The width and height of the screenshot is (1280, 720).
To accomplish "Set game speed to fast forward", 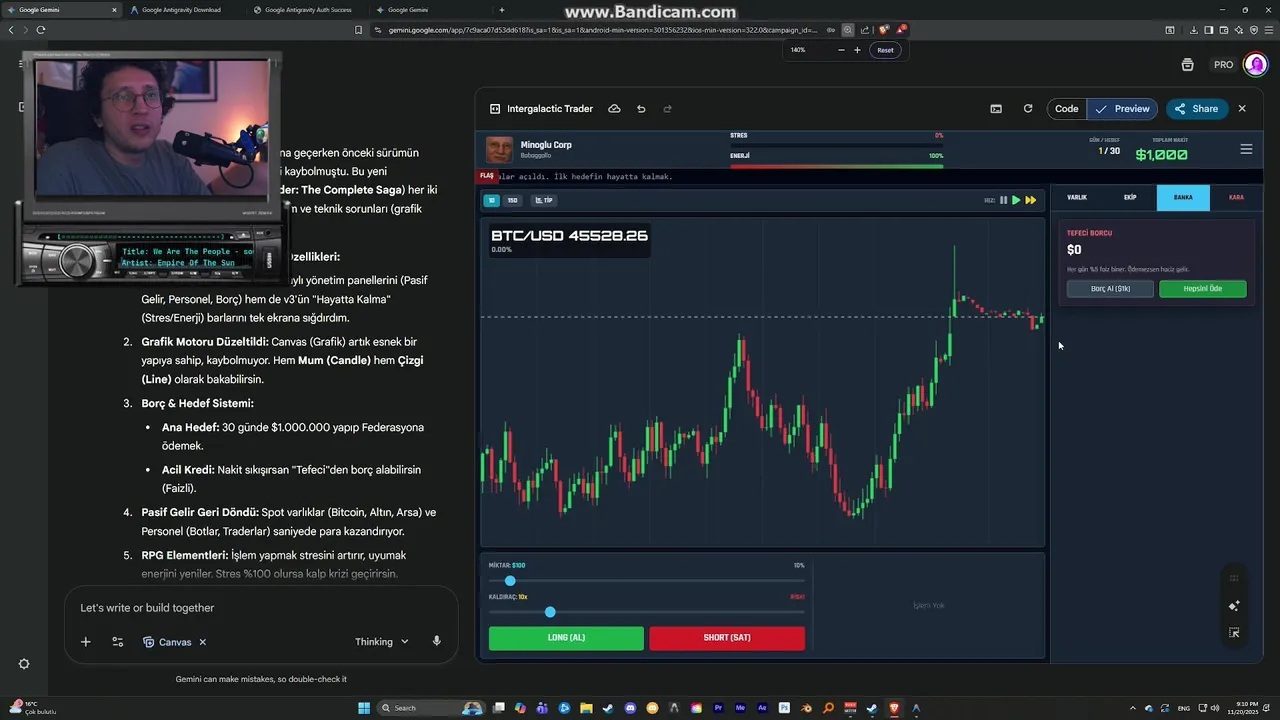I will 1030,200.
